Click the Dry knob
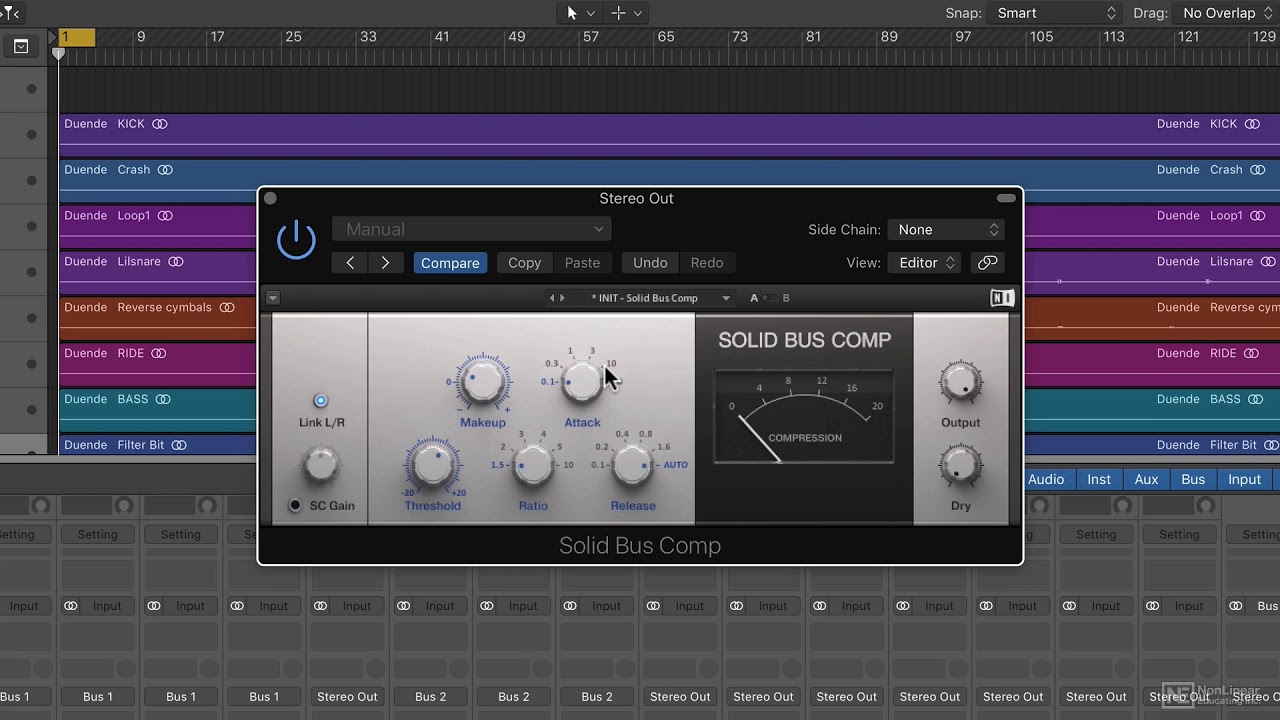Screen dimensions: 1280x720 click(960, 465)
